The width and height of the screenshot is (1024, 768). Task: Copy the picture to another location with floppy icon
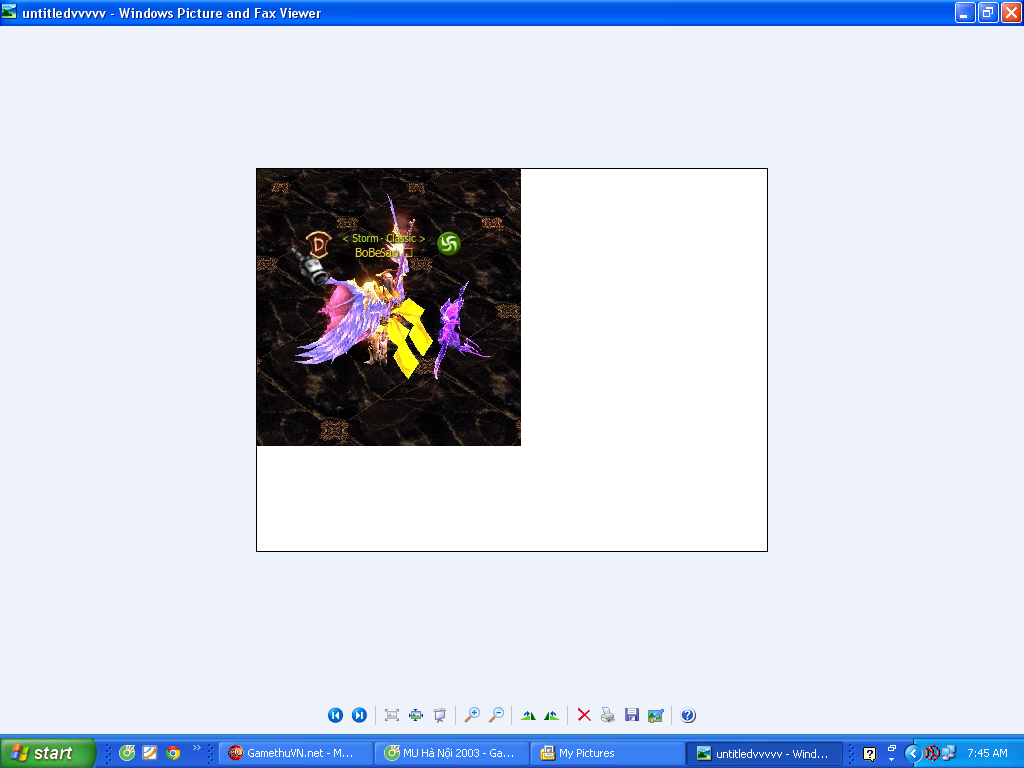pyautogui.click(x=632, y=715)
